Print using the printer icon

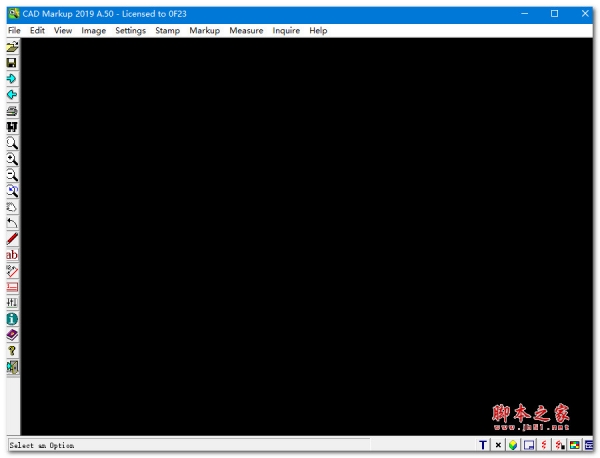tap(12, 111)
